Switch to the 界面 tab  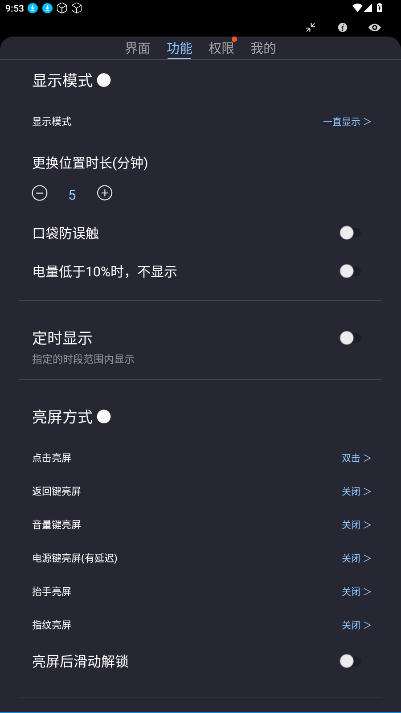click(x=137, y=48)
